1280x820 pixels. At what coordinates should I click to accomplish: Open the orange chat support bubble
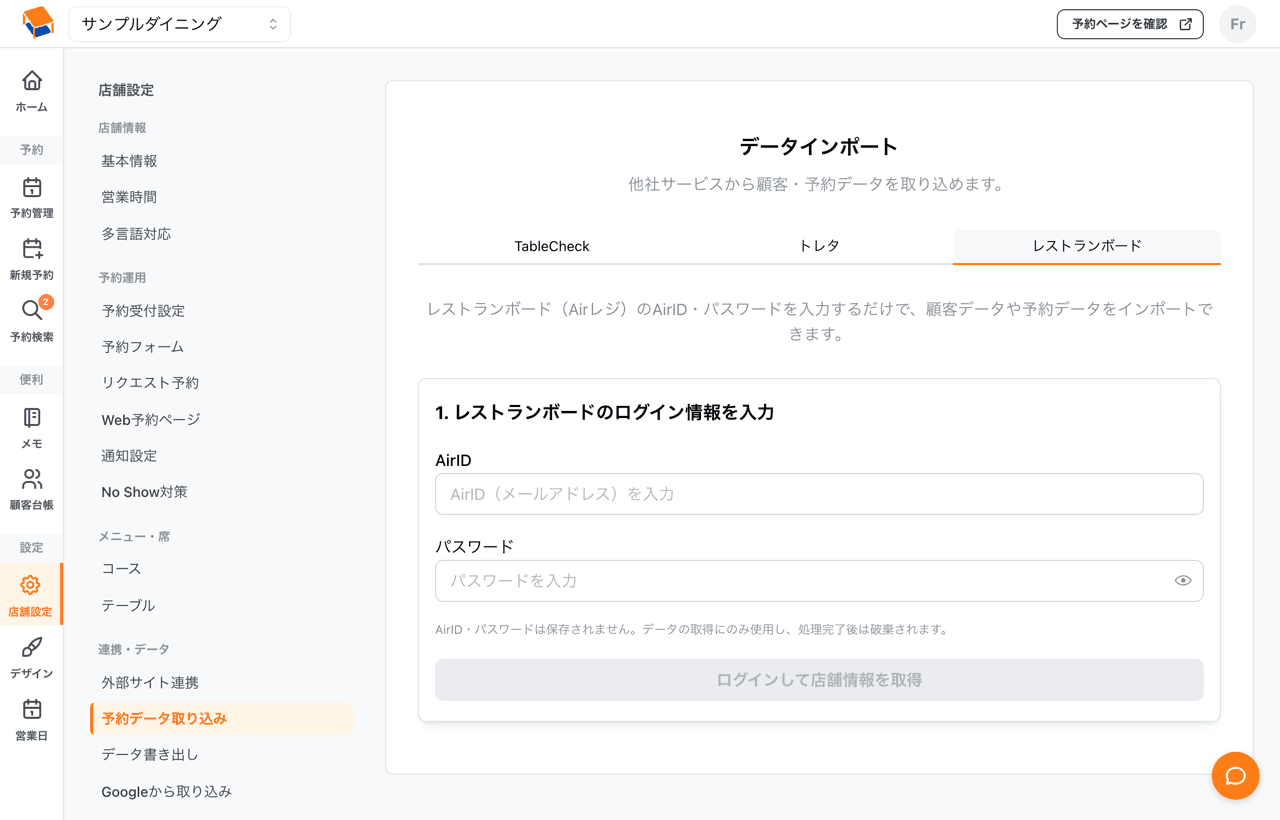coord(1236,776)
